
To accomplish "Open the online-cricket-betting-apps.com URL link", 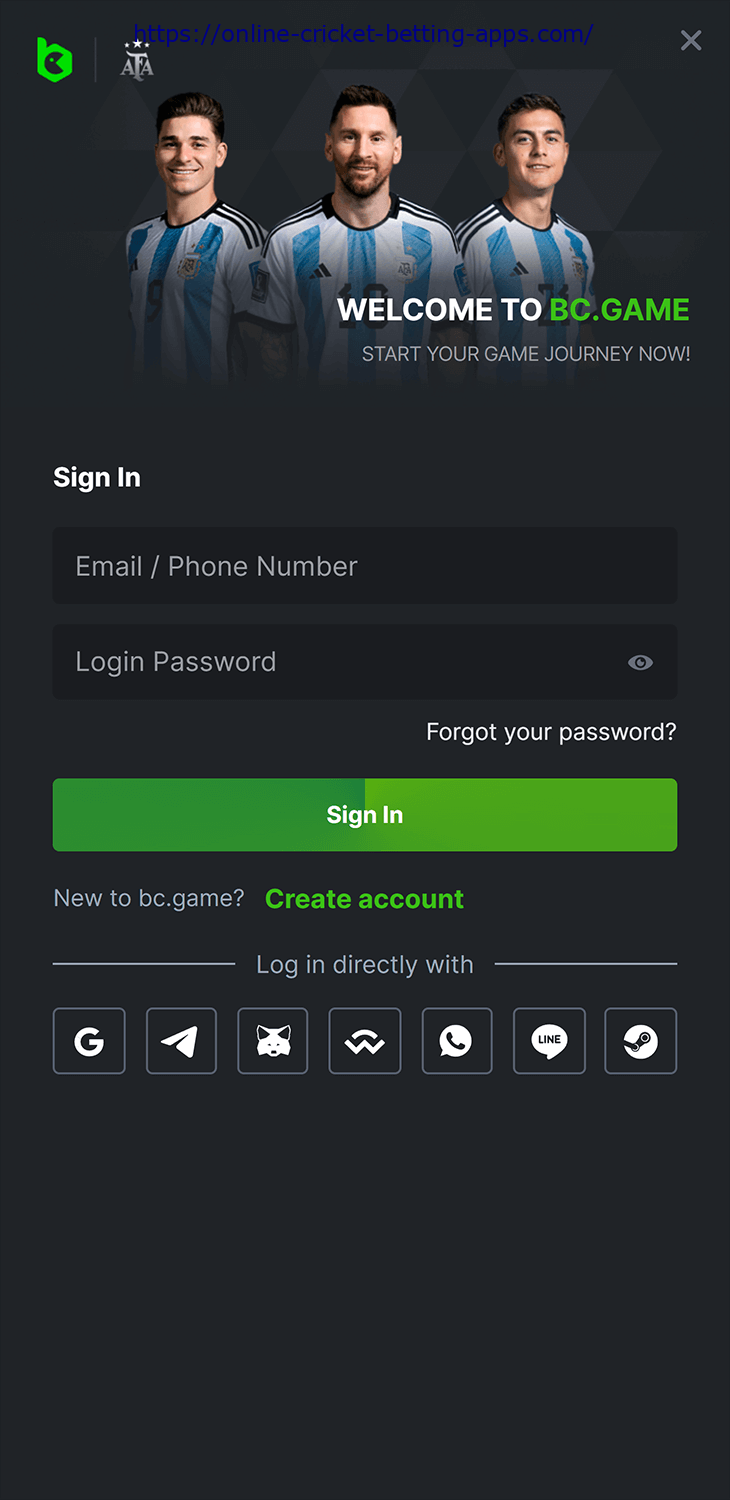I will click(x=364, y=34).
